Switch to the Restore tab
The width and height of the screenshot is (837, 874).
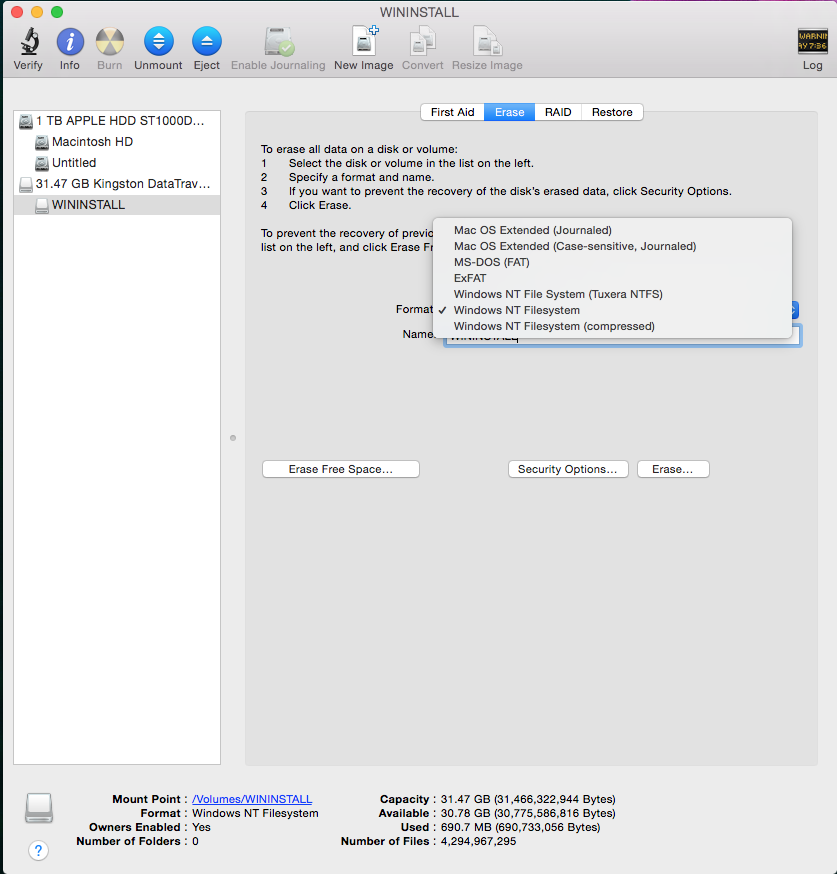pyautogui.click(x=612, y=112)
